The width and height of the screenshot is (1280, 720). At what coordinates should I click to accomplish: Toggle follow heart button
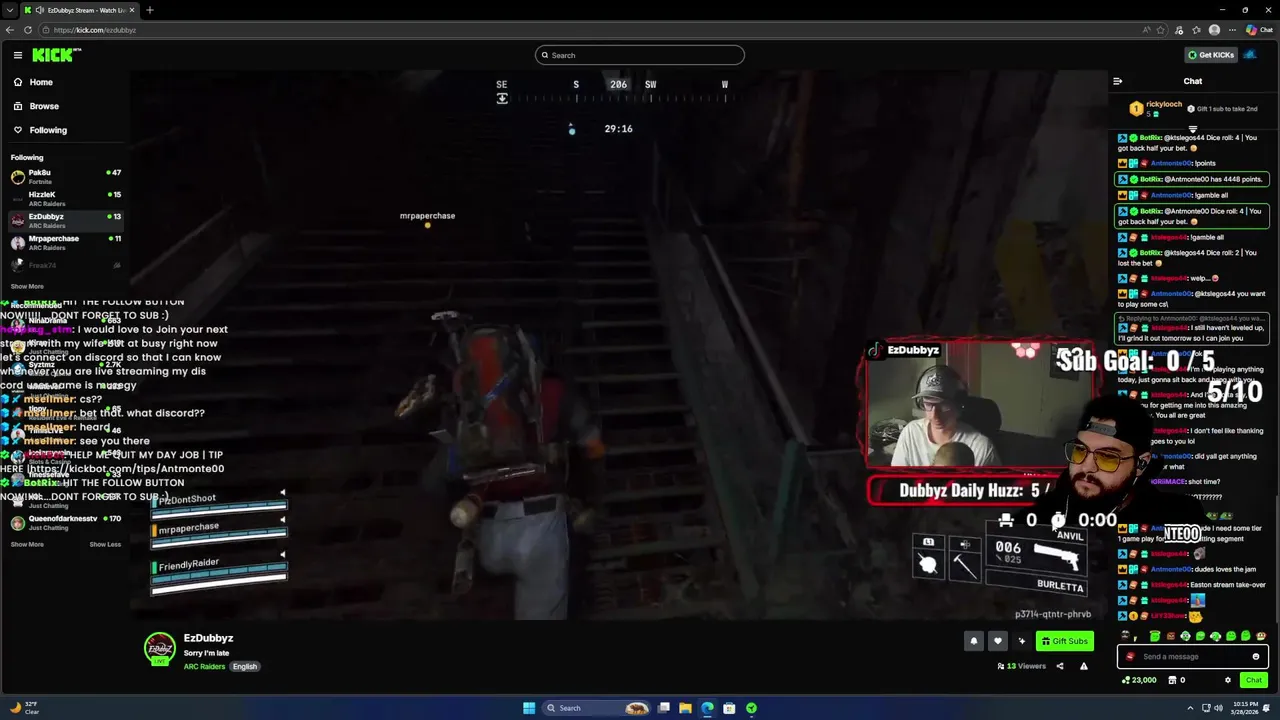(997, 641)
